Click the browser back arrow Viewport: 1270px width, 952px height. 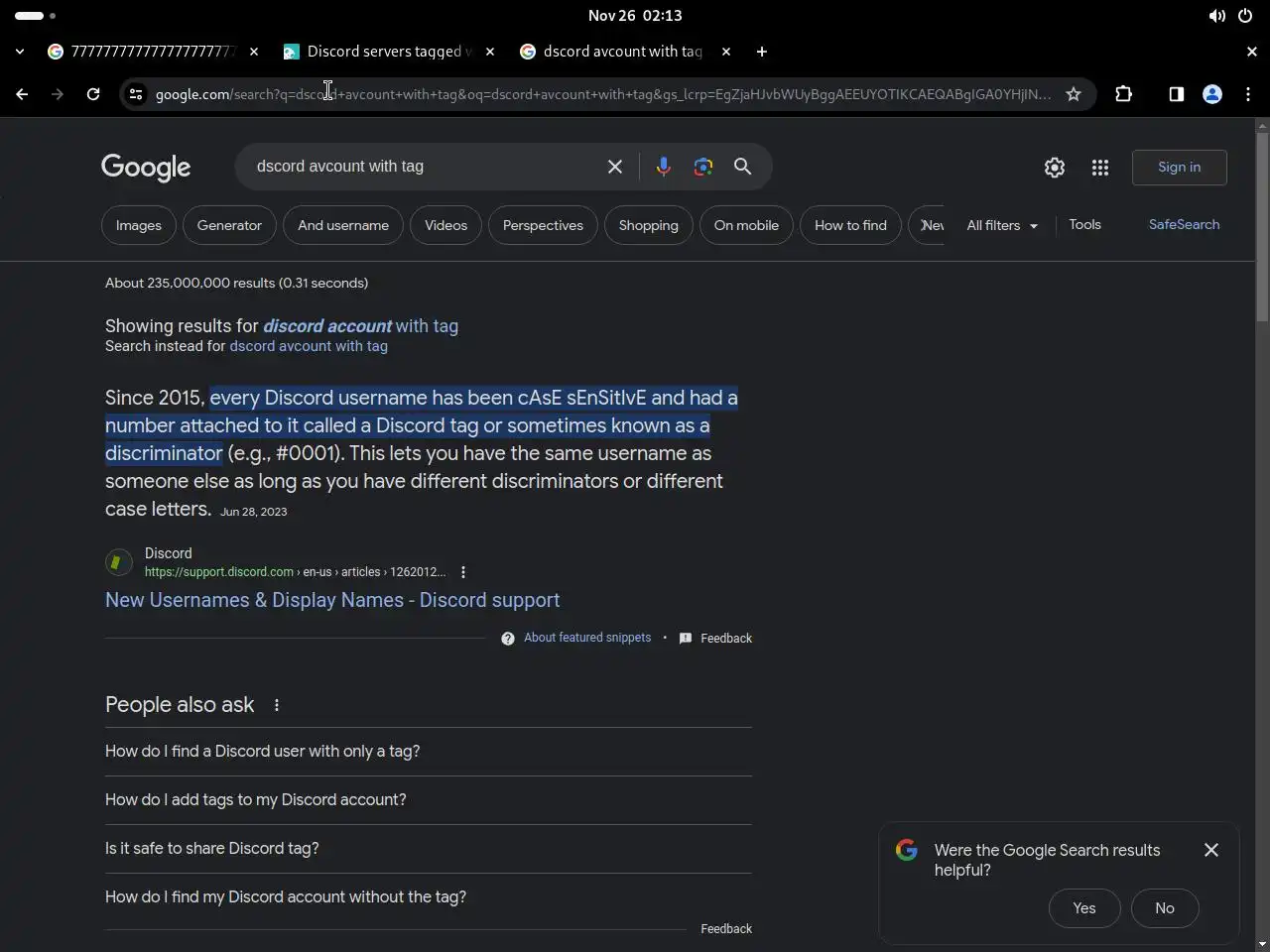coord(22,94)
